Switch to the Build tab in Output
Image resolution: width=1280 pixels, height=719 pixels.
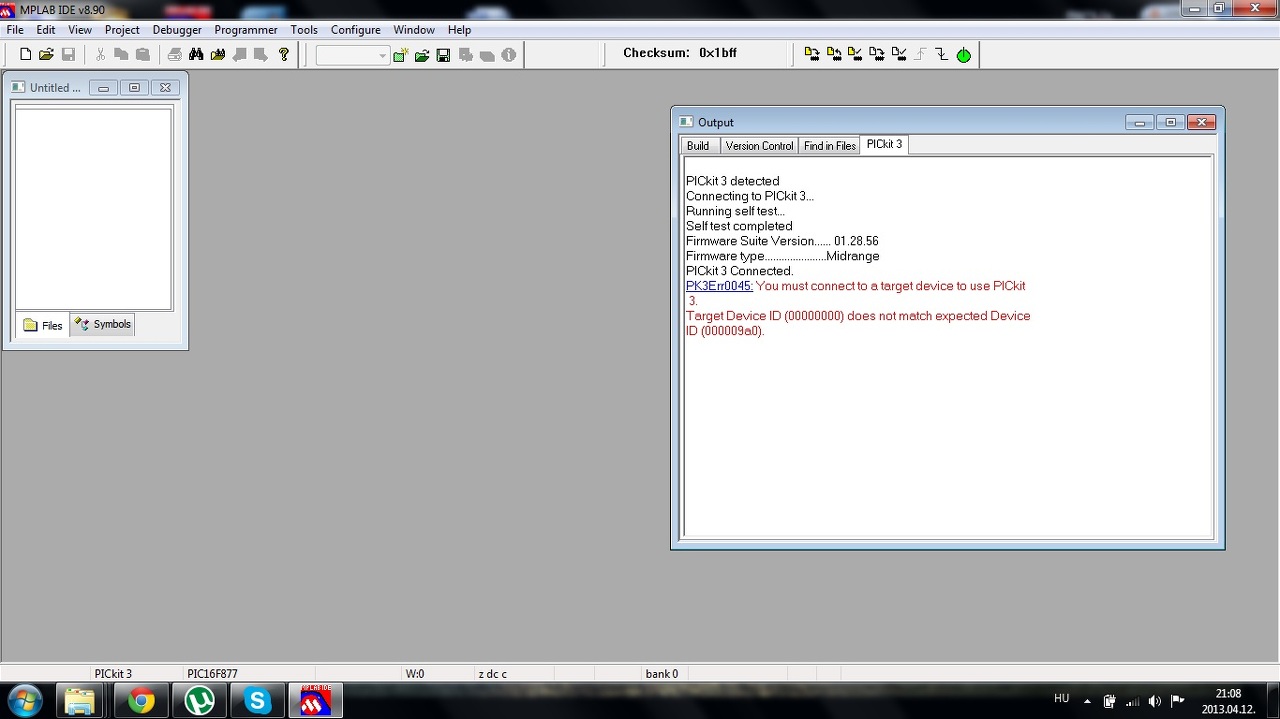(699, 146)
